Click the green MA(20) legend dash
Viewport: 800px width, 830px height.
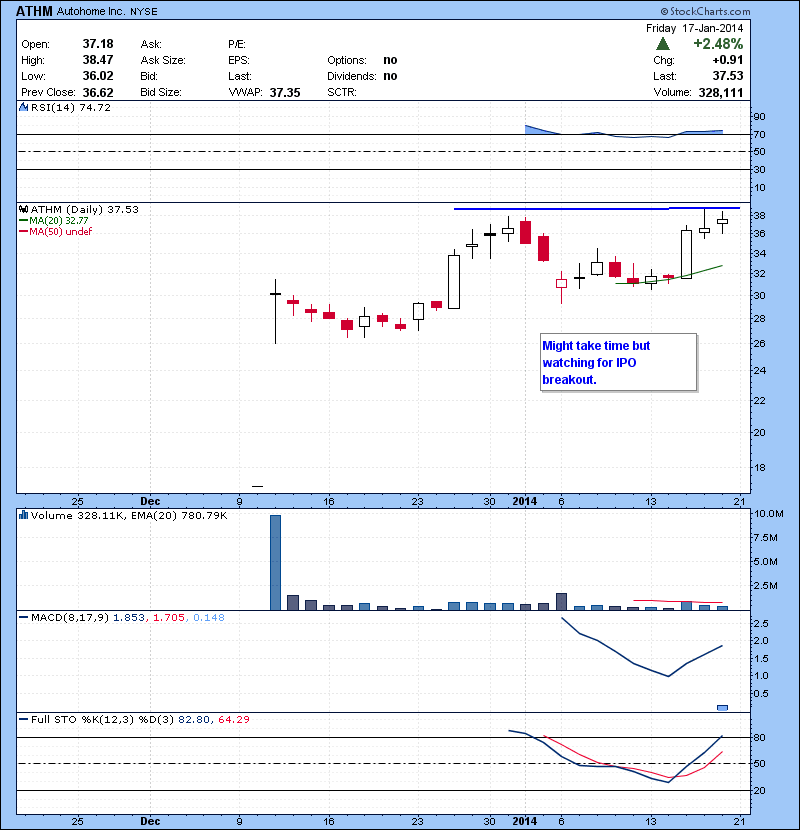(x=23, y=221)
